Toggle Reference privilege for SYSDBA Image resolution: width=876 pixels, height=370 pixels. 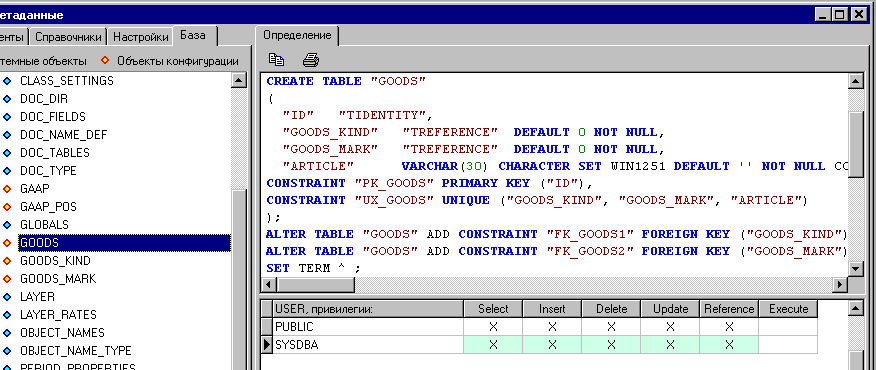(x=729, y=345)
